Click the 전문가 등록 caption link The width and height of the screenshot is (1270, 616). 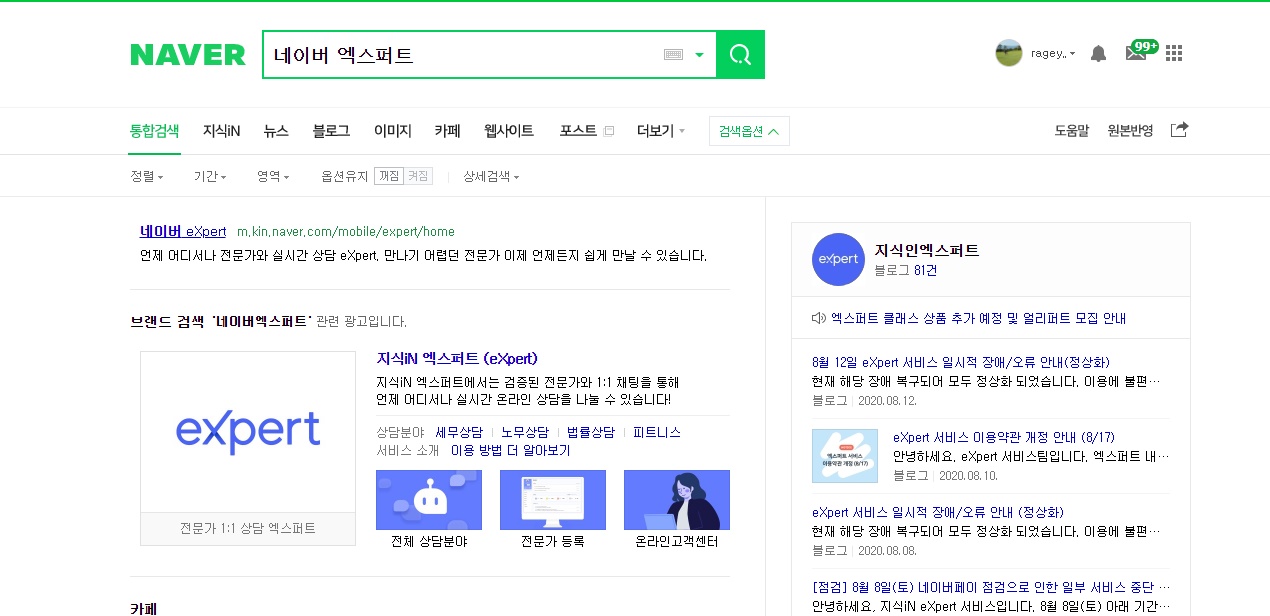[553, 541]
